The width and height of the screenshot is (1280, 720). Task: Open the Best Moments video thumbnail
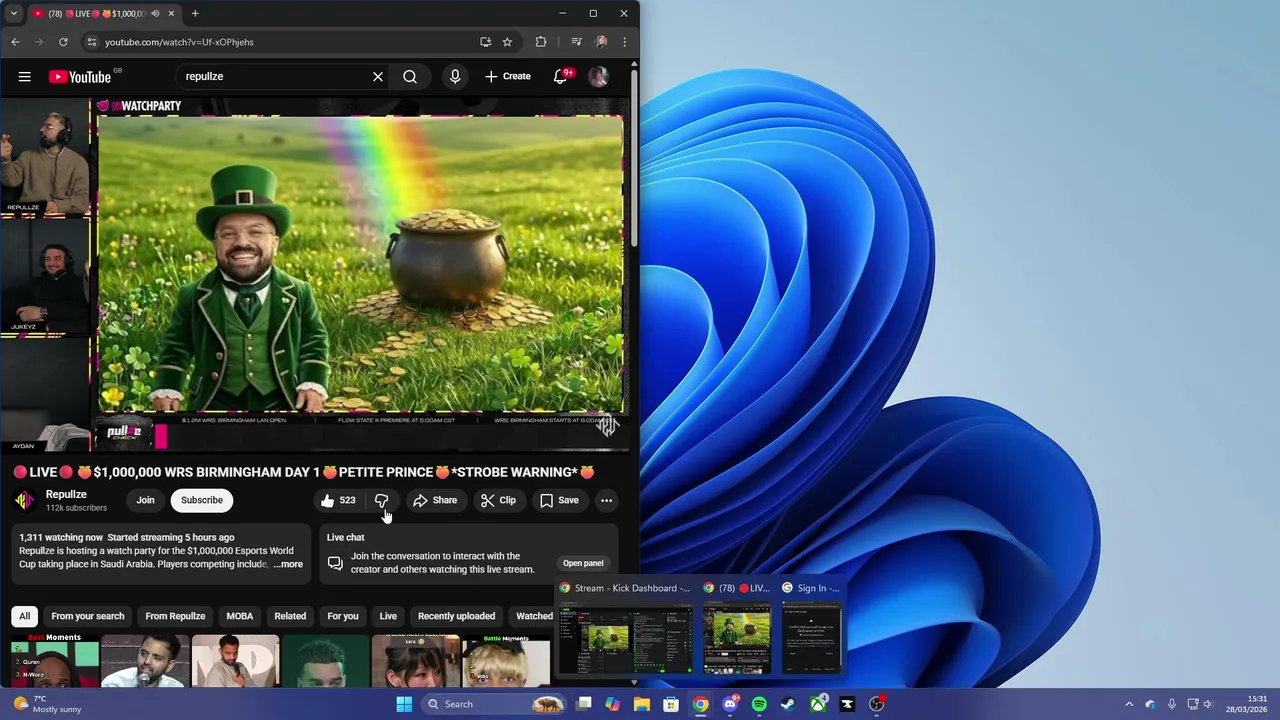point(55,661)
